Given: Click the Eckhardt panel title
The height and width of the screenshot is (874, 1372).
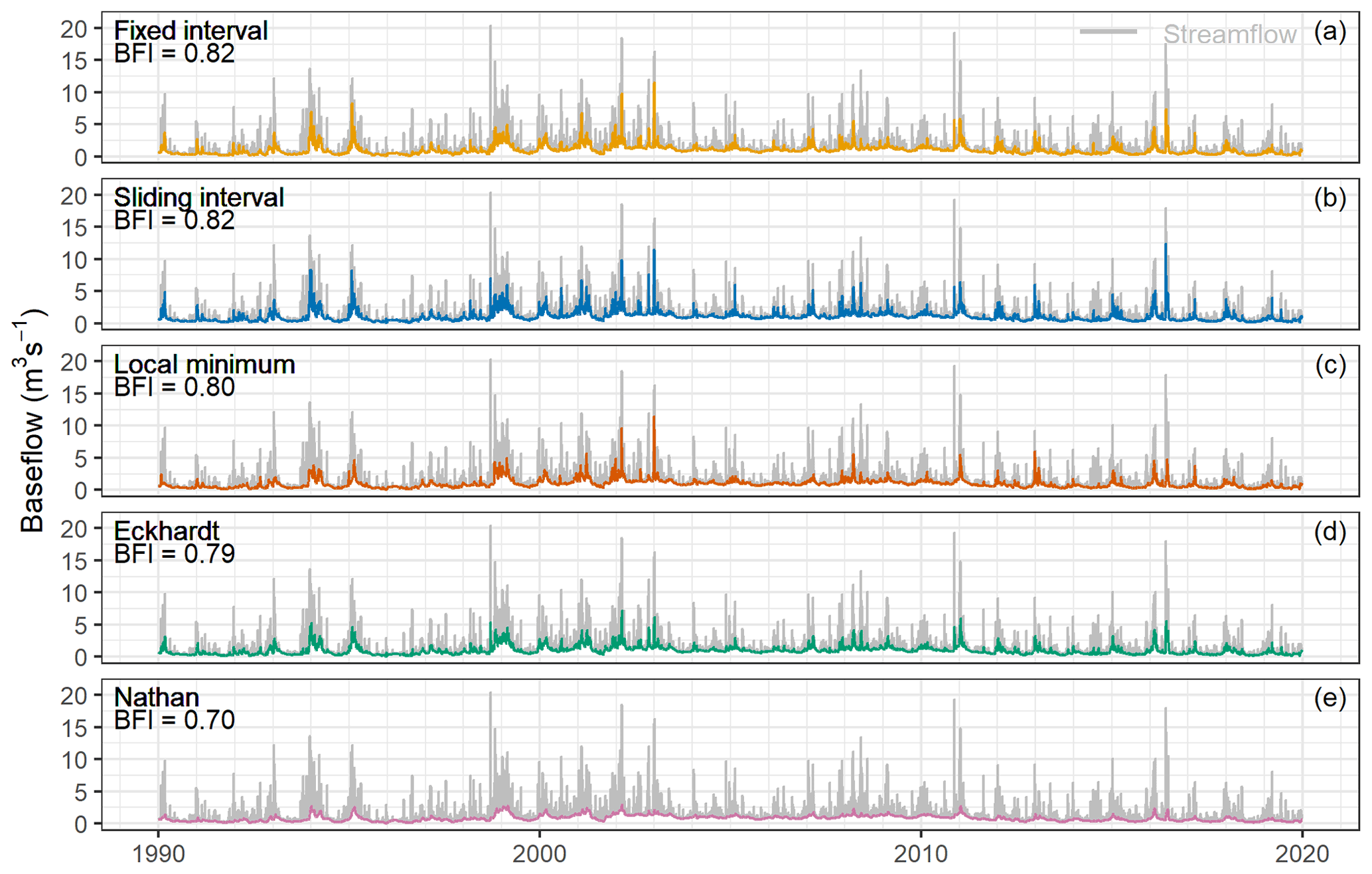Looking at the screenshot, I should point(166,531).
